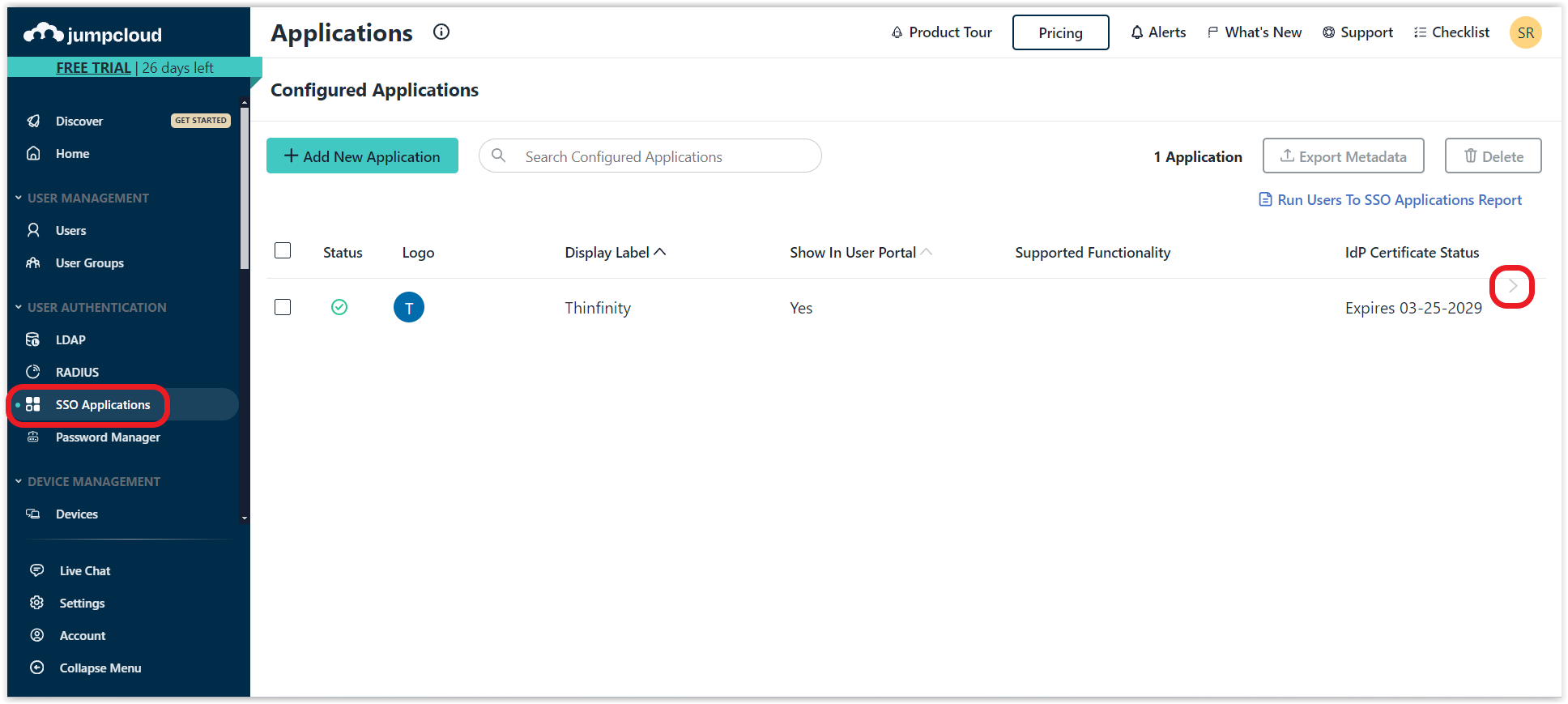Click the GET STARTED badge
Image resolution: width=1568 pixels, height=704 pixels.
(201, 121)
